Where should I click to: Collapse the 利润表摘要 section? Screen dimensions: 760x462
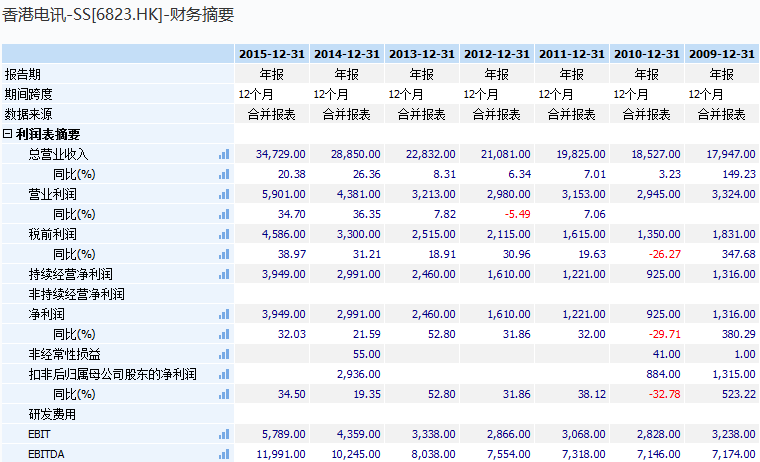click(7, 134)
